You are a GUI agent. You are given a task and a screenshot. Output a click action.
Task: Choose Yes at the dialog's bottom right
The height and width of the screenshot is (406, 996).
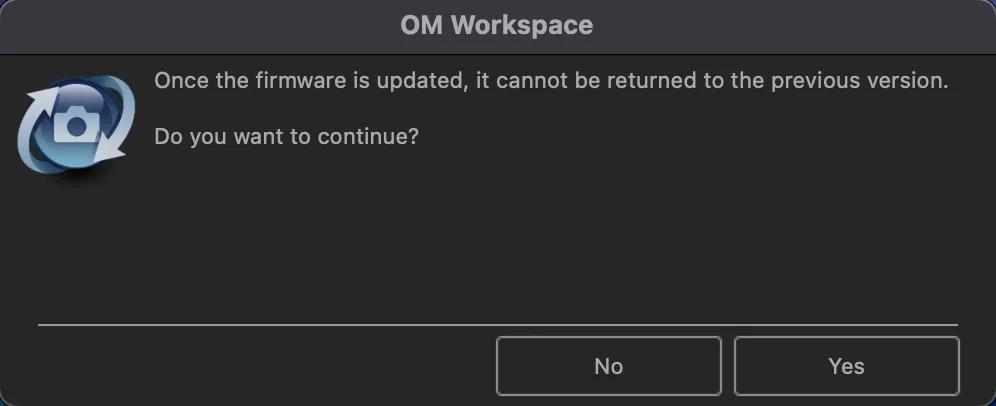pyautogui.click(x=846, y=366)
